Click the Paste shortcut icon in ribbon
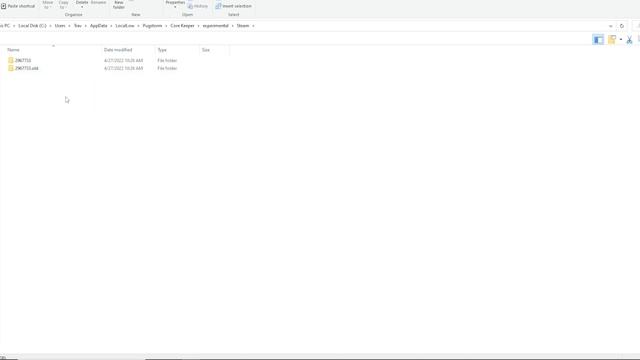640x360 pixels. pyautogui.click(x=4, y=6)
